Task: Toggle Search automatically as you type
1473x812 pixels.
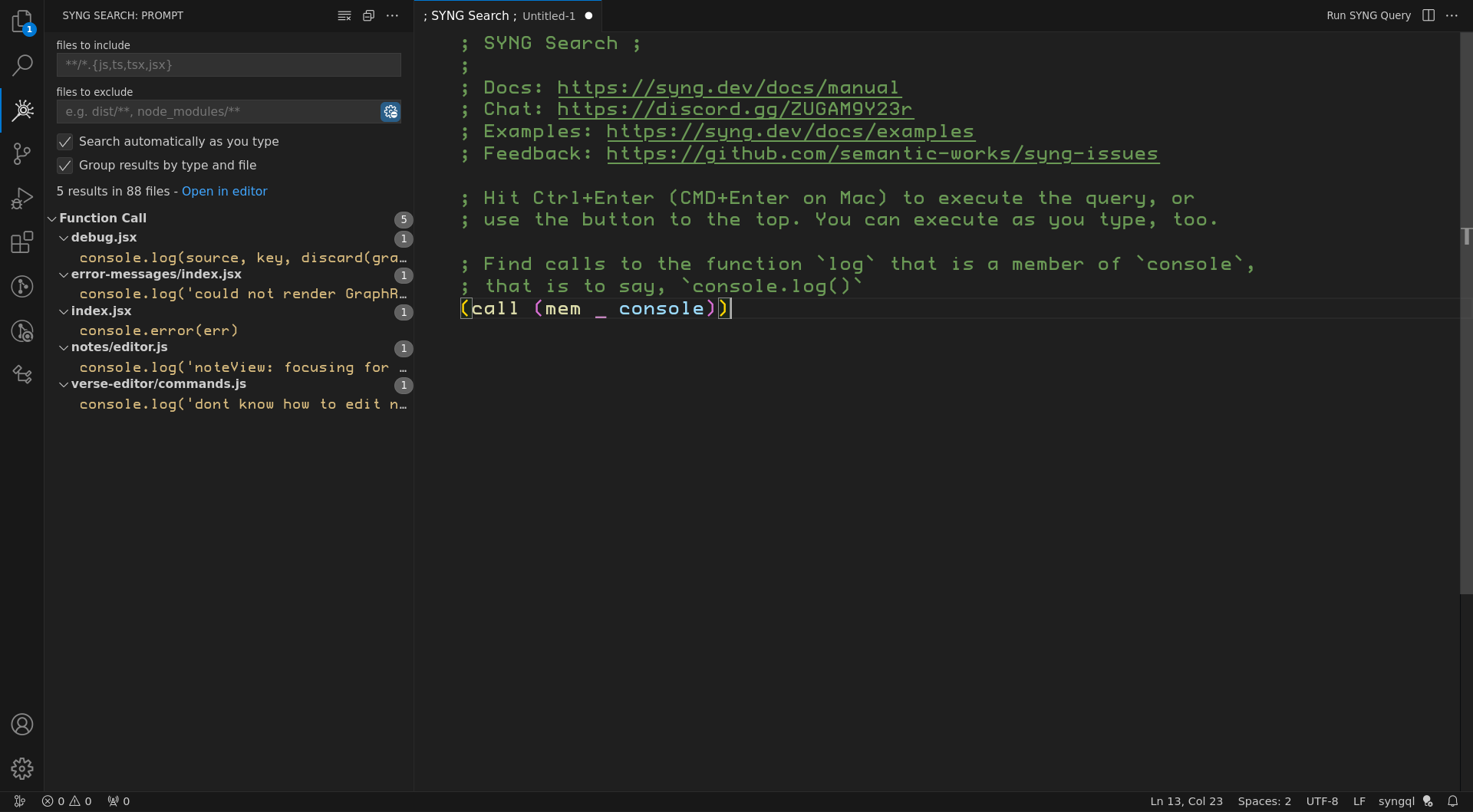Action: 64,142
